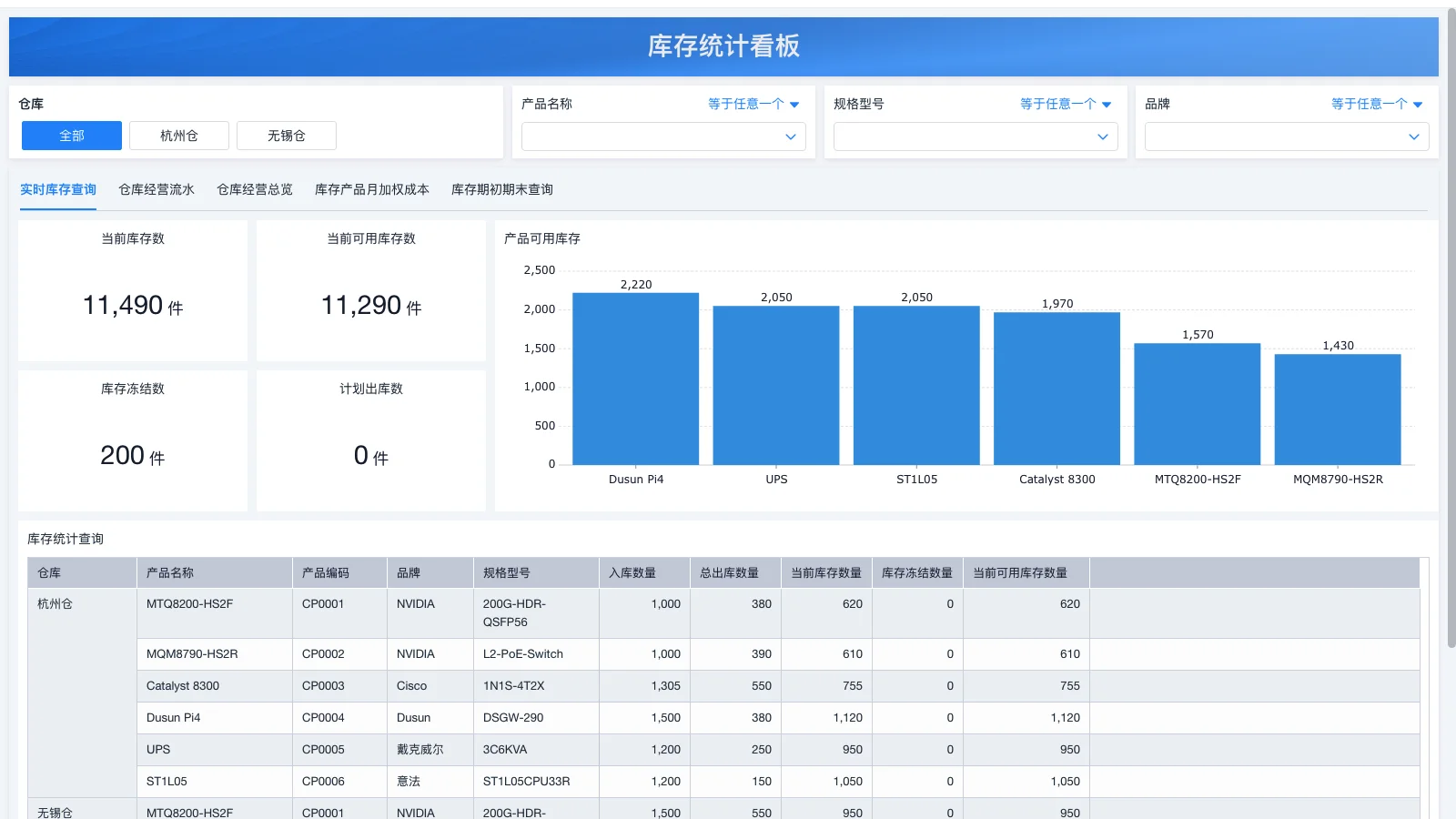Image resolution: width=1456 pixels, height=819 pixels.
Task: Switch to the 仓库经营总览 tab
Action: click(x=255, y=189)
